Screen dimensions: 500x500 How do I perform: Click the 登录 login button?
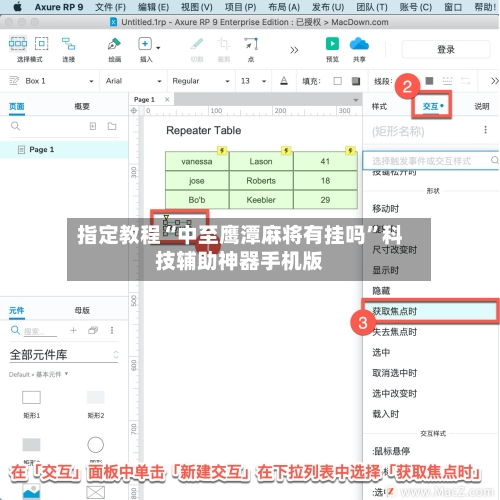[446, 50]
